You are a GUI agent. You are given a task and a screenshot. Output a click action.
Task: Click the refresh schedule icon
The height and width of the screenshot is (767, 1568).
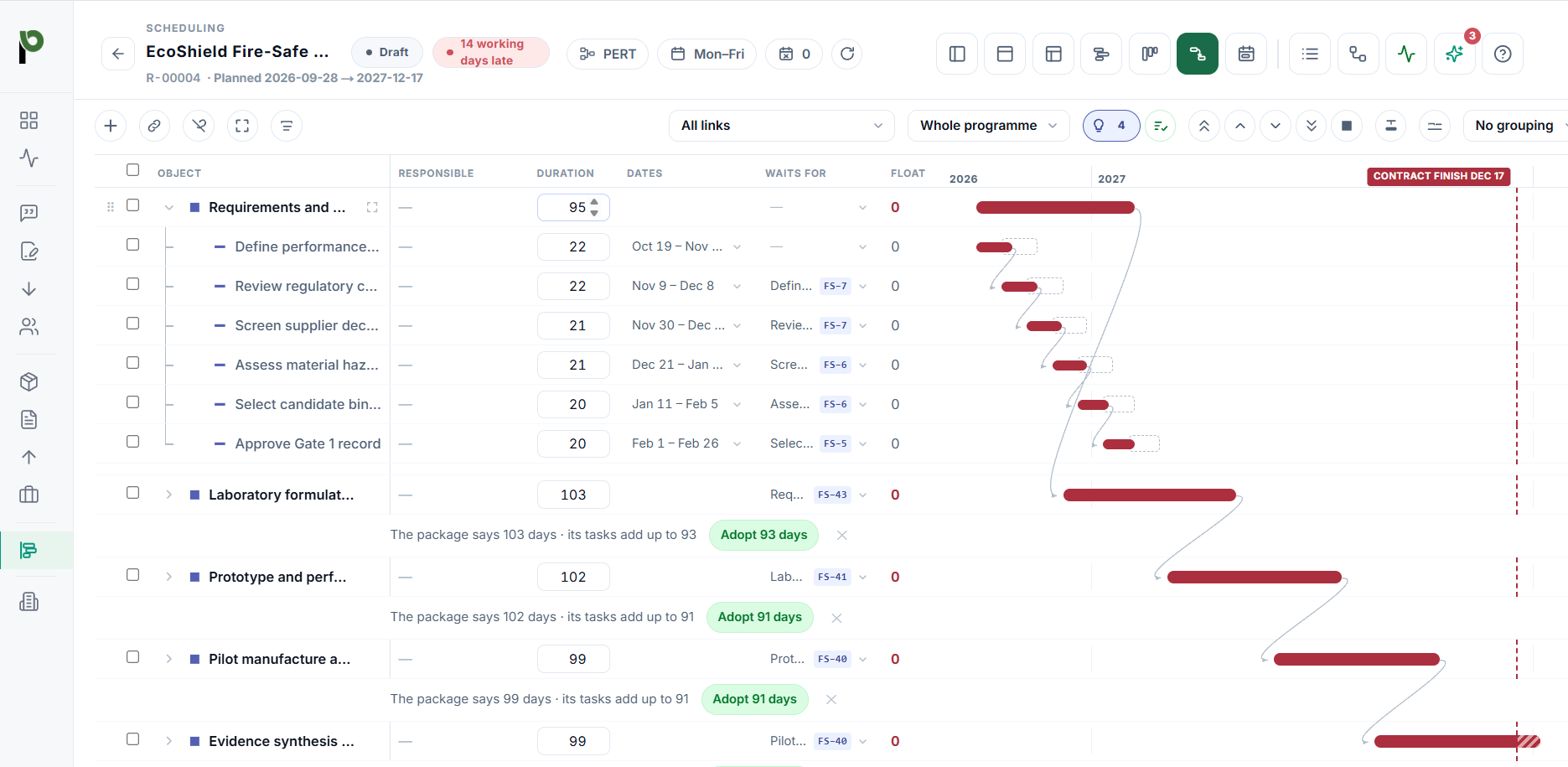click(847, 54)
